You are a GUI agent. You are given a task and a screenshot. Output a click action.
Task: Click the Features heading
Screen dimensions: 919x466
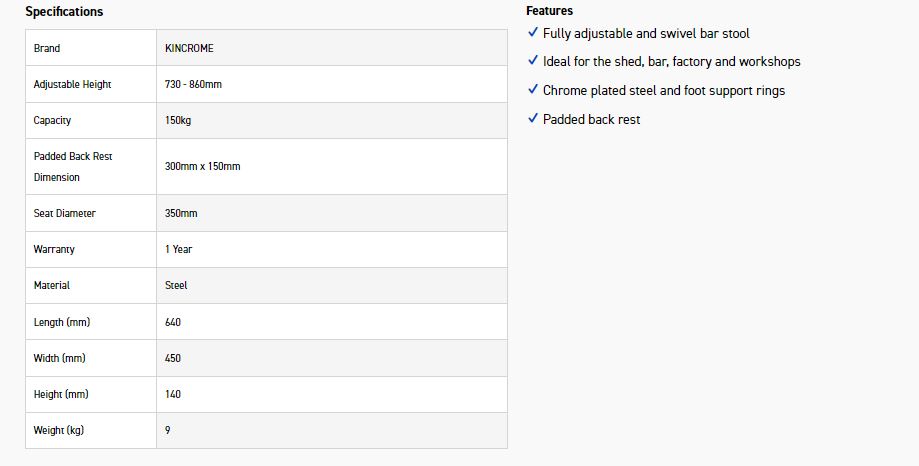coord(549,11)
